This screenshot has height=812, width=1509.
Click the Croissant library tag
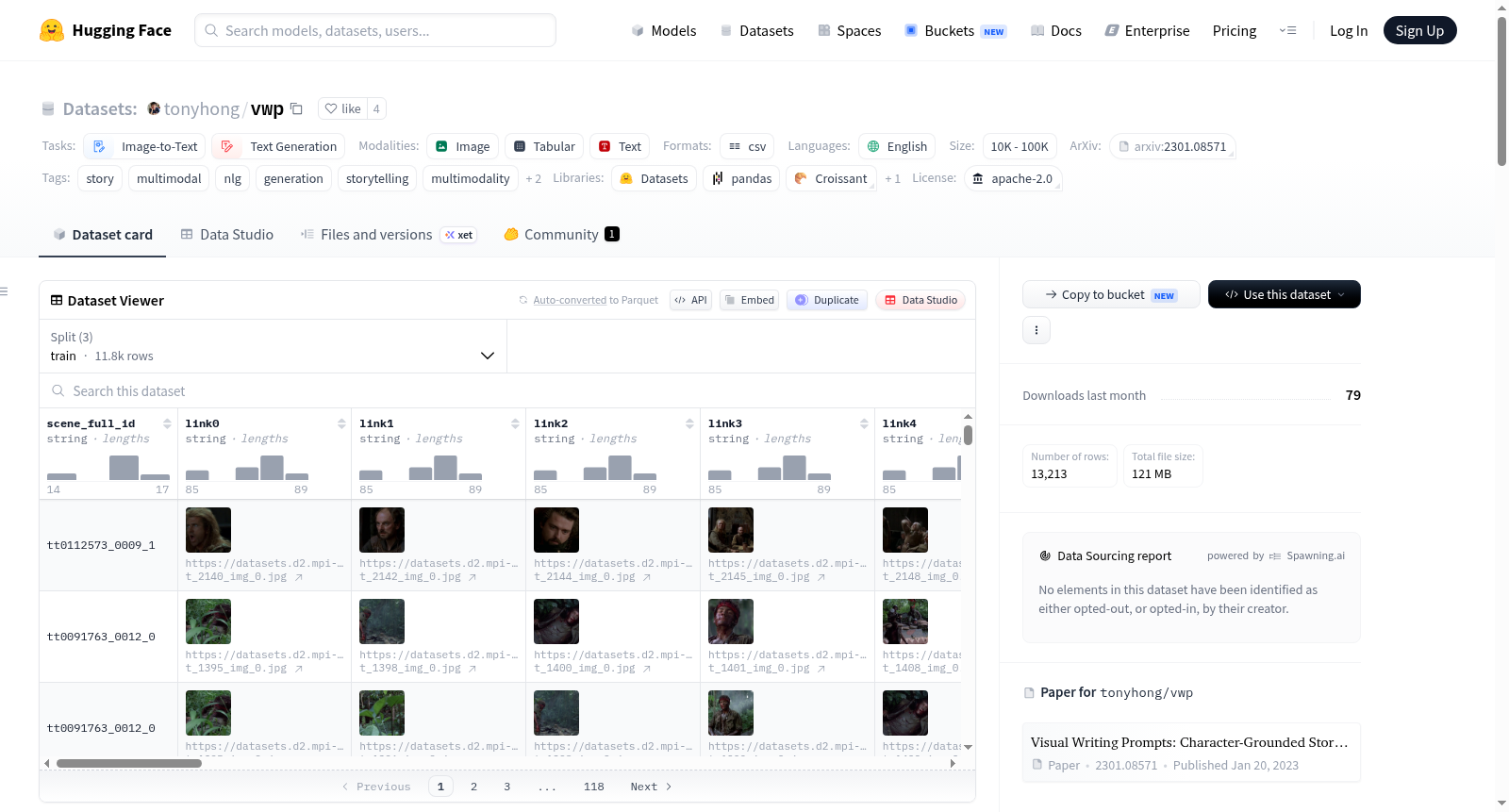(831, 178)
